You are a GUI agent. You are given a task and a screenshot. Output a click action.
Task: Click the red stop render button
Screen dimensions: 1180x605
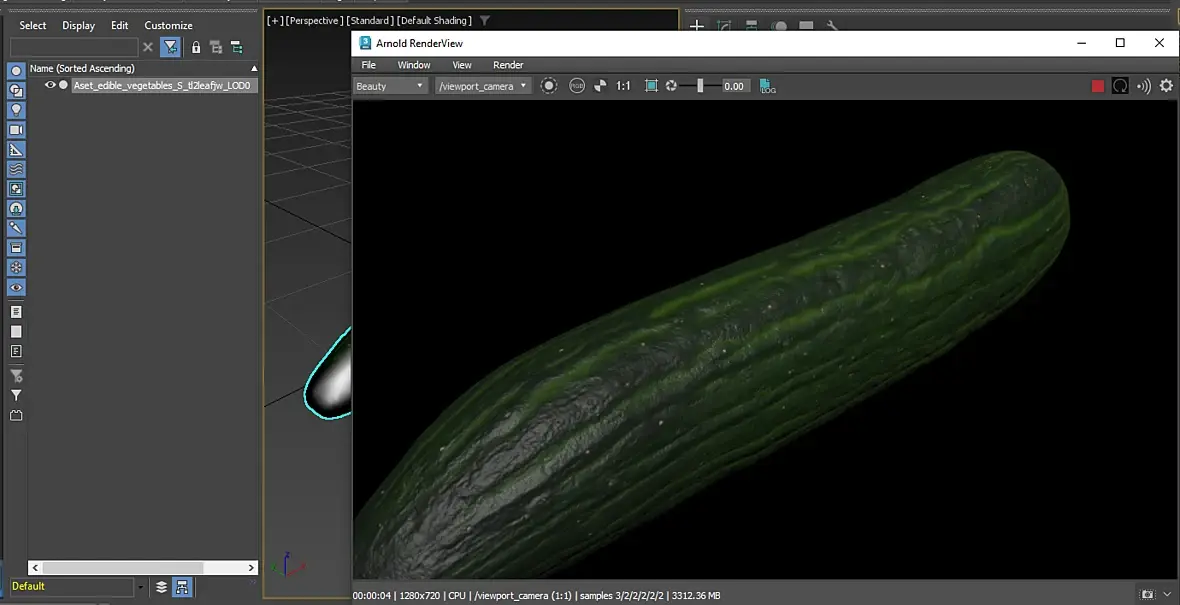(1098, 86)
